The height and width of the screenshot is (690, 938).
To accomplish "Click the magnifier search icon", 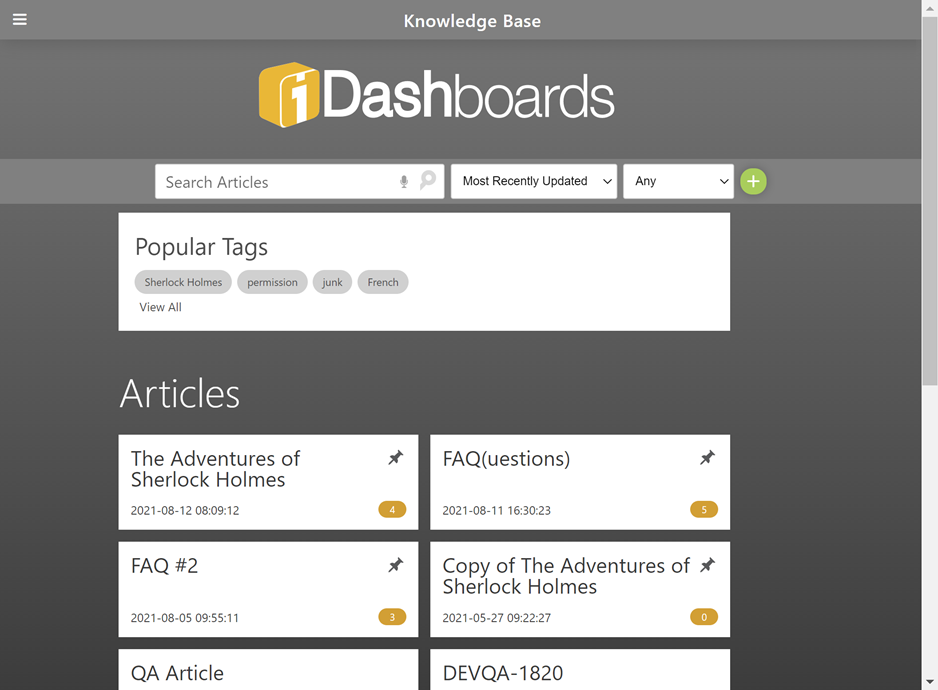I will coord(428,180).
